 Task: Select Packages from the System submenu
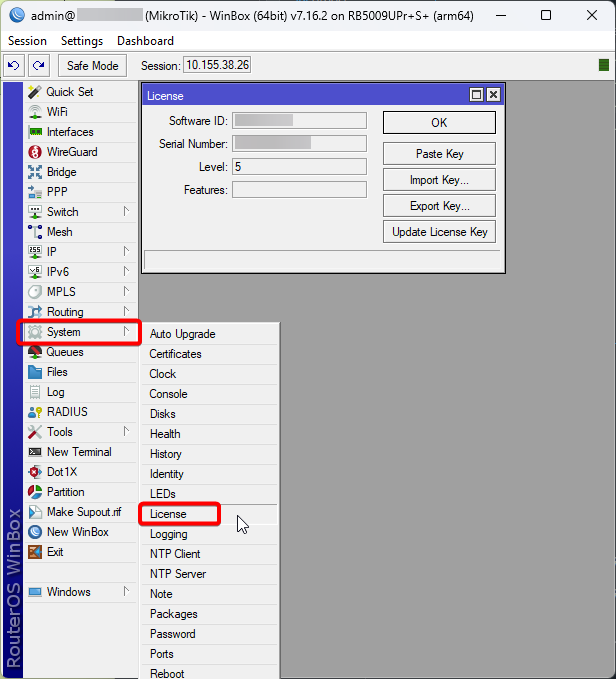point(173,614)
